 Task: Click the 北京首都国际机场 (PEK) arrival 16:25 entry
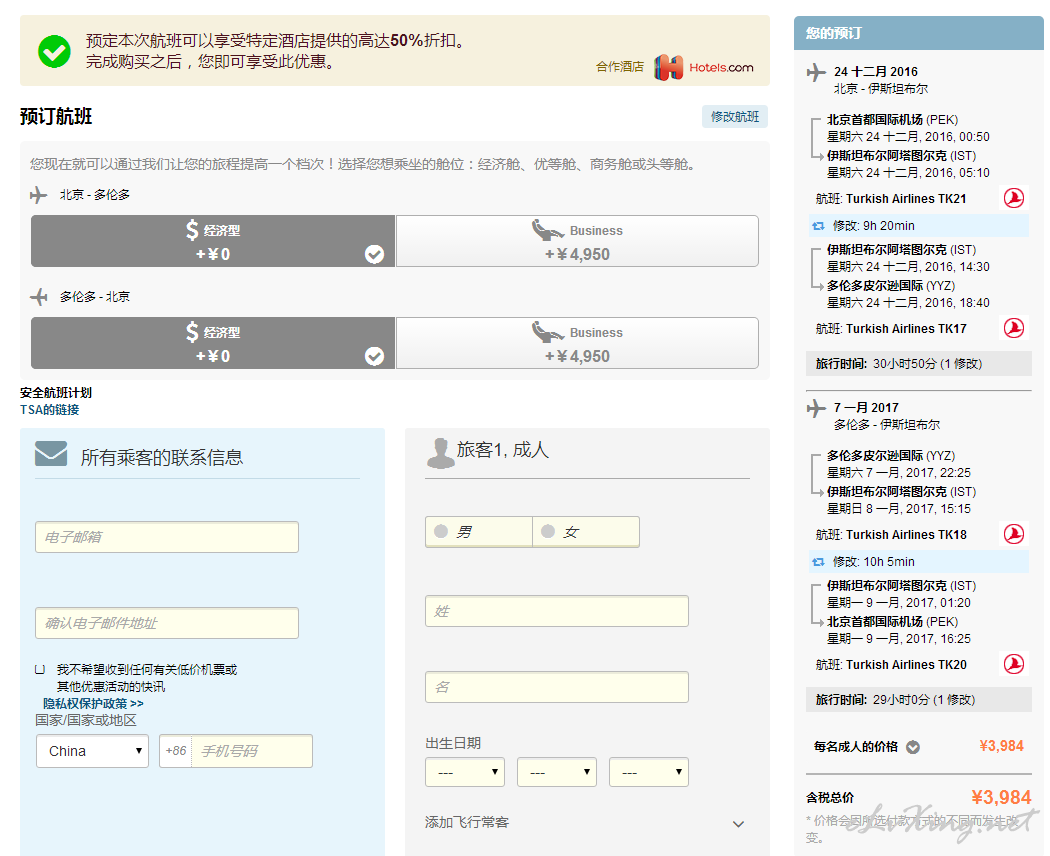(x=899, y=630)
